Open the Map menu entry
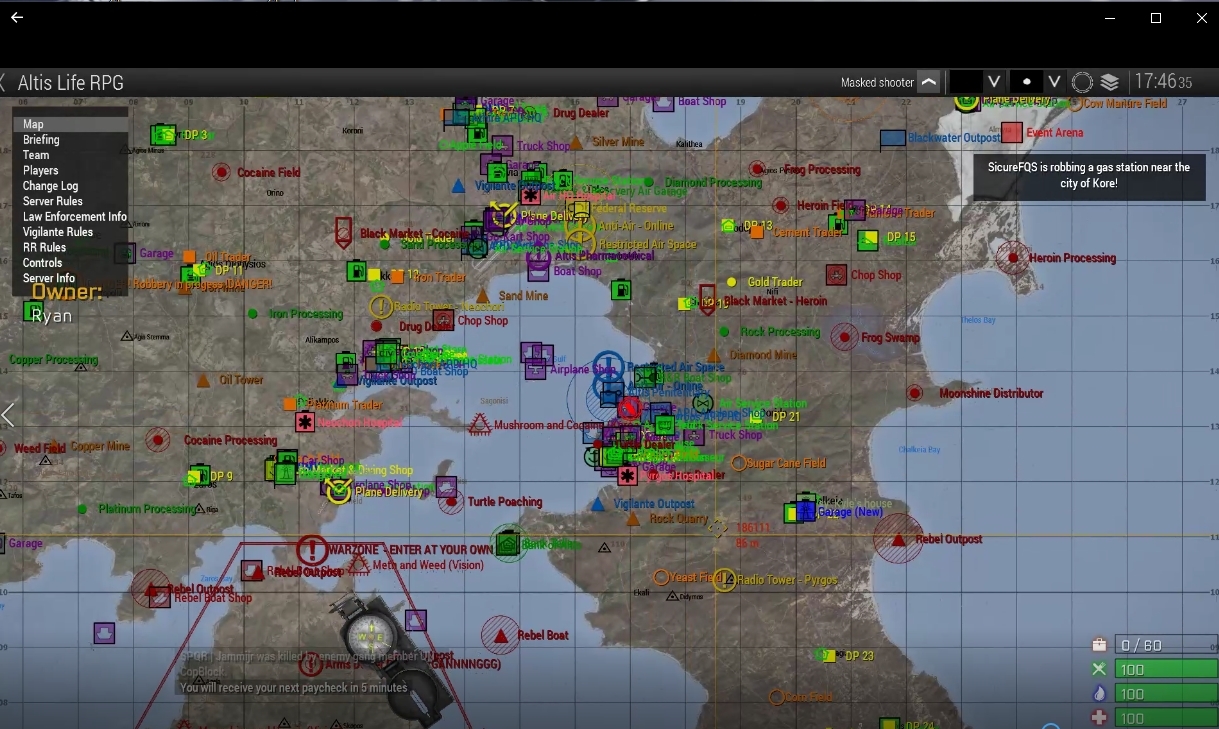This screenshot has width=1219, height=729. coord(70,125)
